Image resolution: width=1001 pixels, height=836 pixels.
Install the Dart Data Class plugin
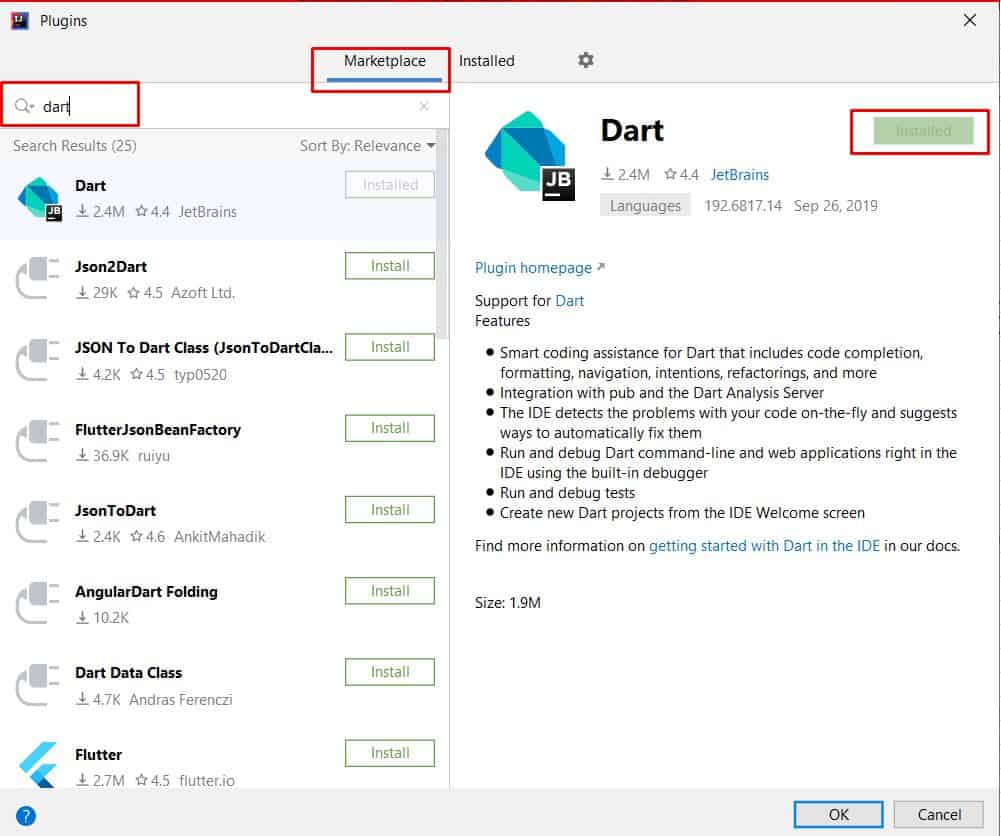pos(390,672)
